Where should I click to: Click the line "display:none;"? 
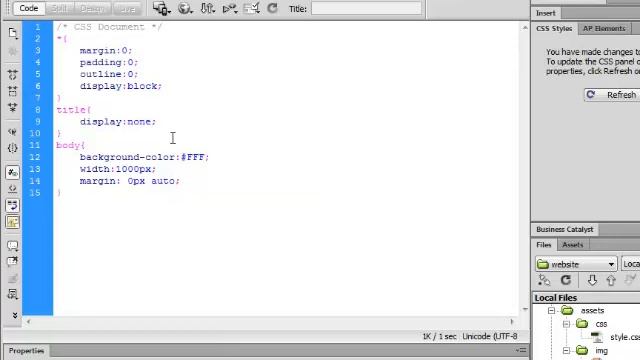click(118, 122)
